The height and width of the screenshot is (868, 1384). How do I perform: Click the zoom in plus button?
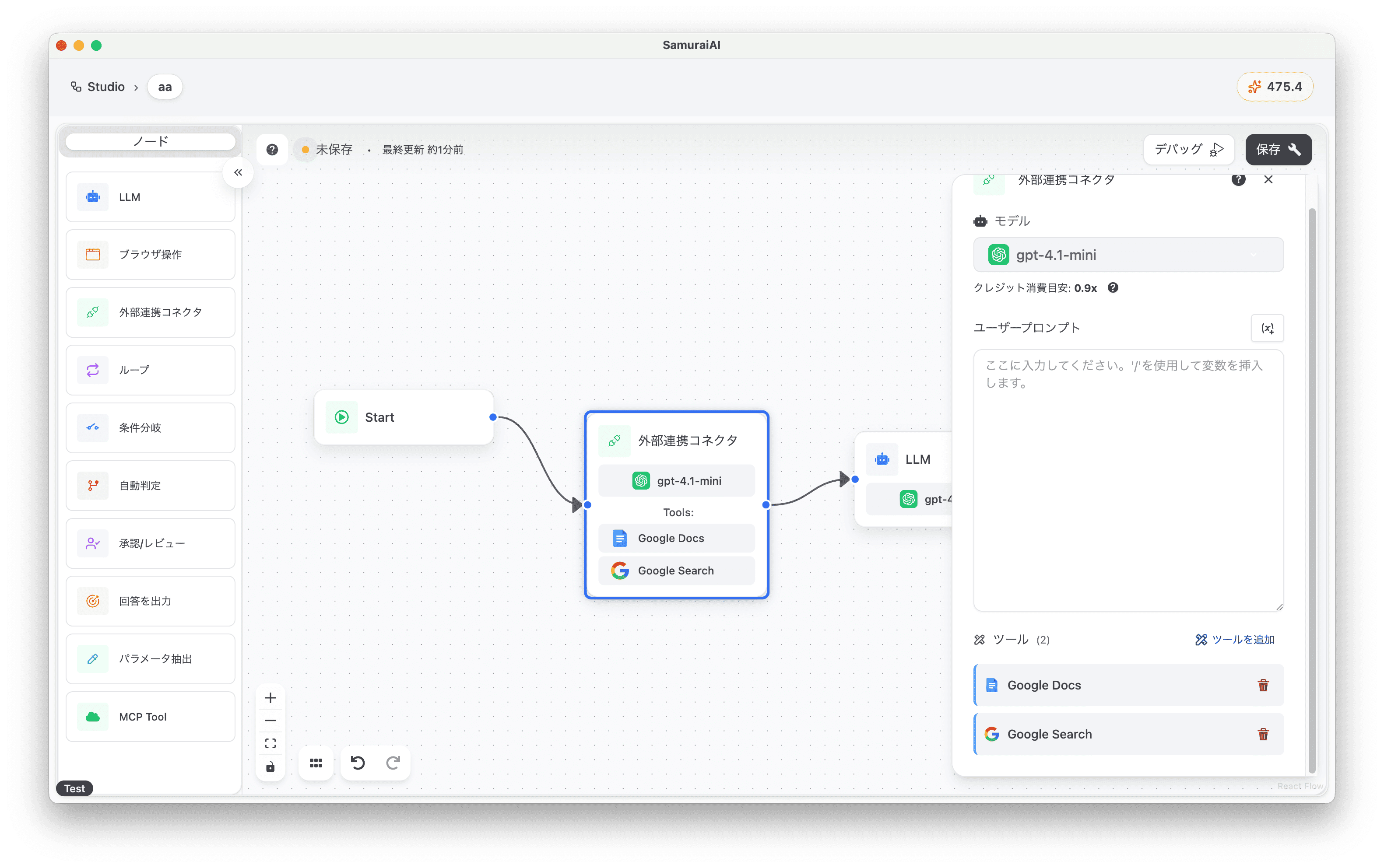pyautogui.click(x=270, y=698)
